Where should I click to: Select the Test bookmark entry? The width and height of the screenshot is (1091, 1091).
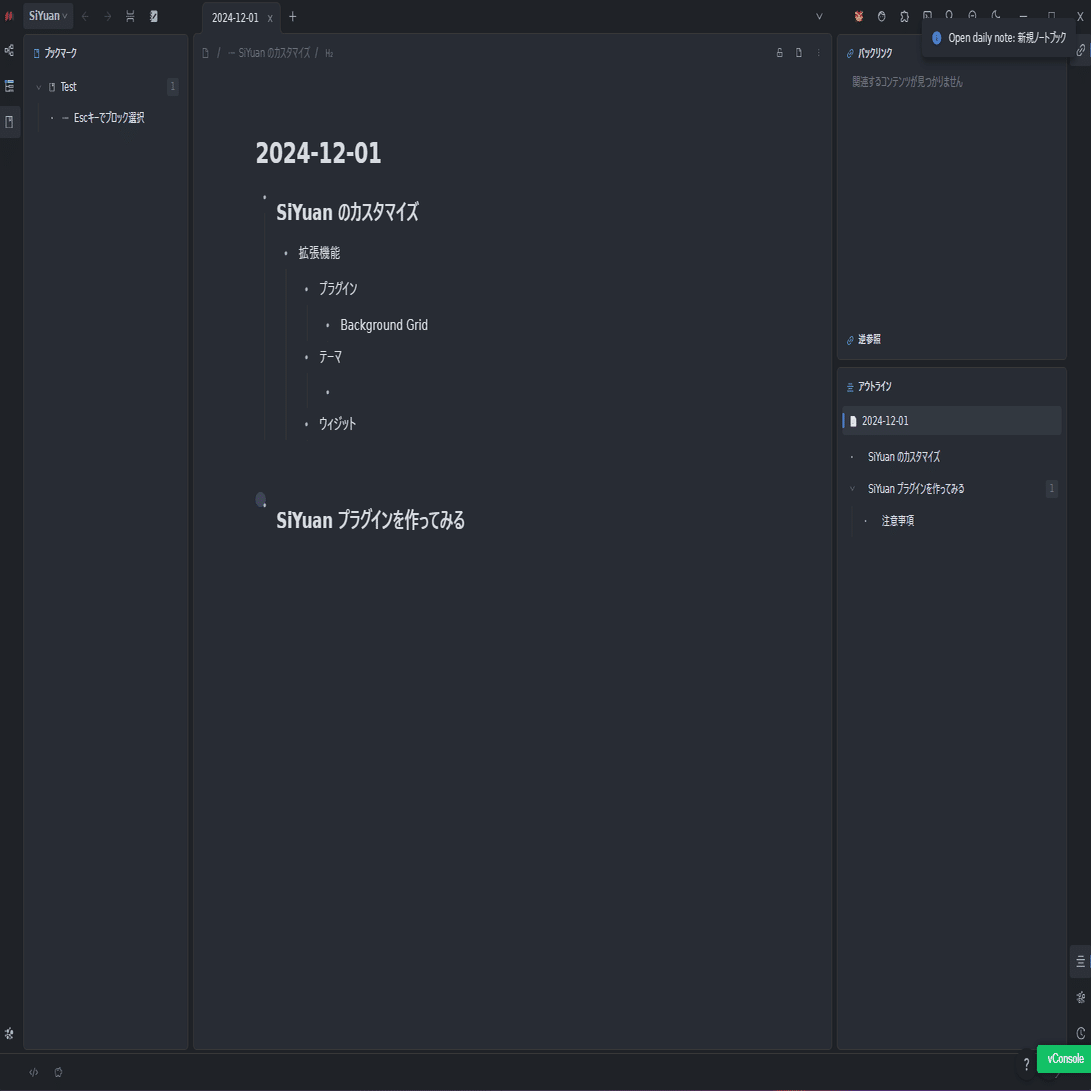[68, 87]
